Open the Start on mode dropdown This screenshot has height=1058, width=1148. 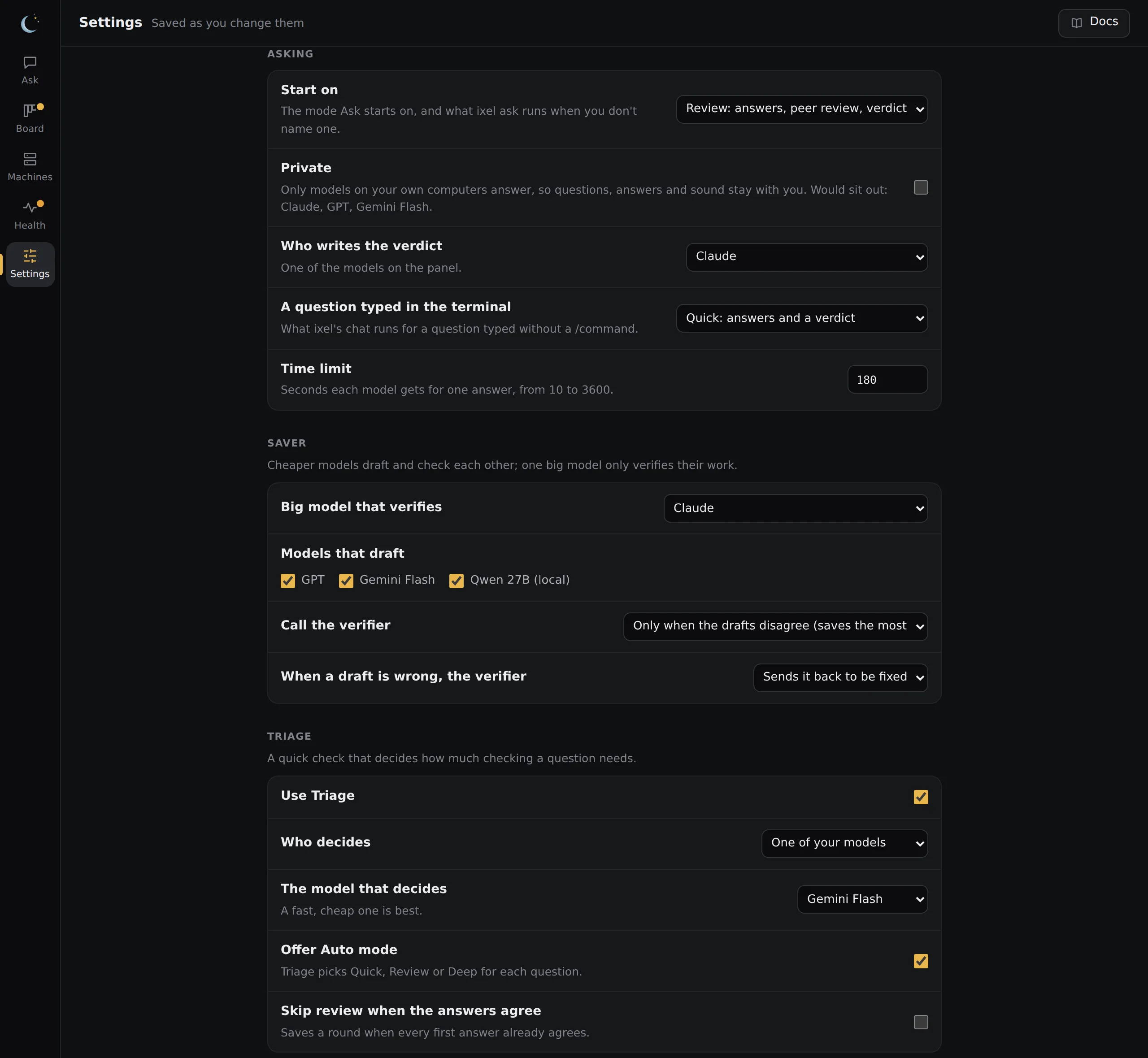(802, 109)
